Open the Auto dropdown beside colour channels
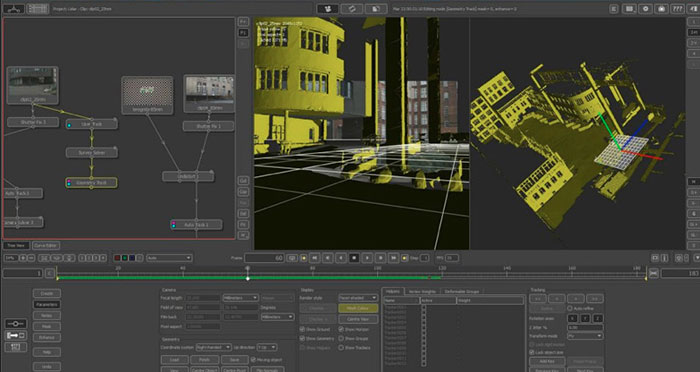 169,258
